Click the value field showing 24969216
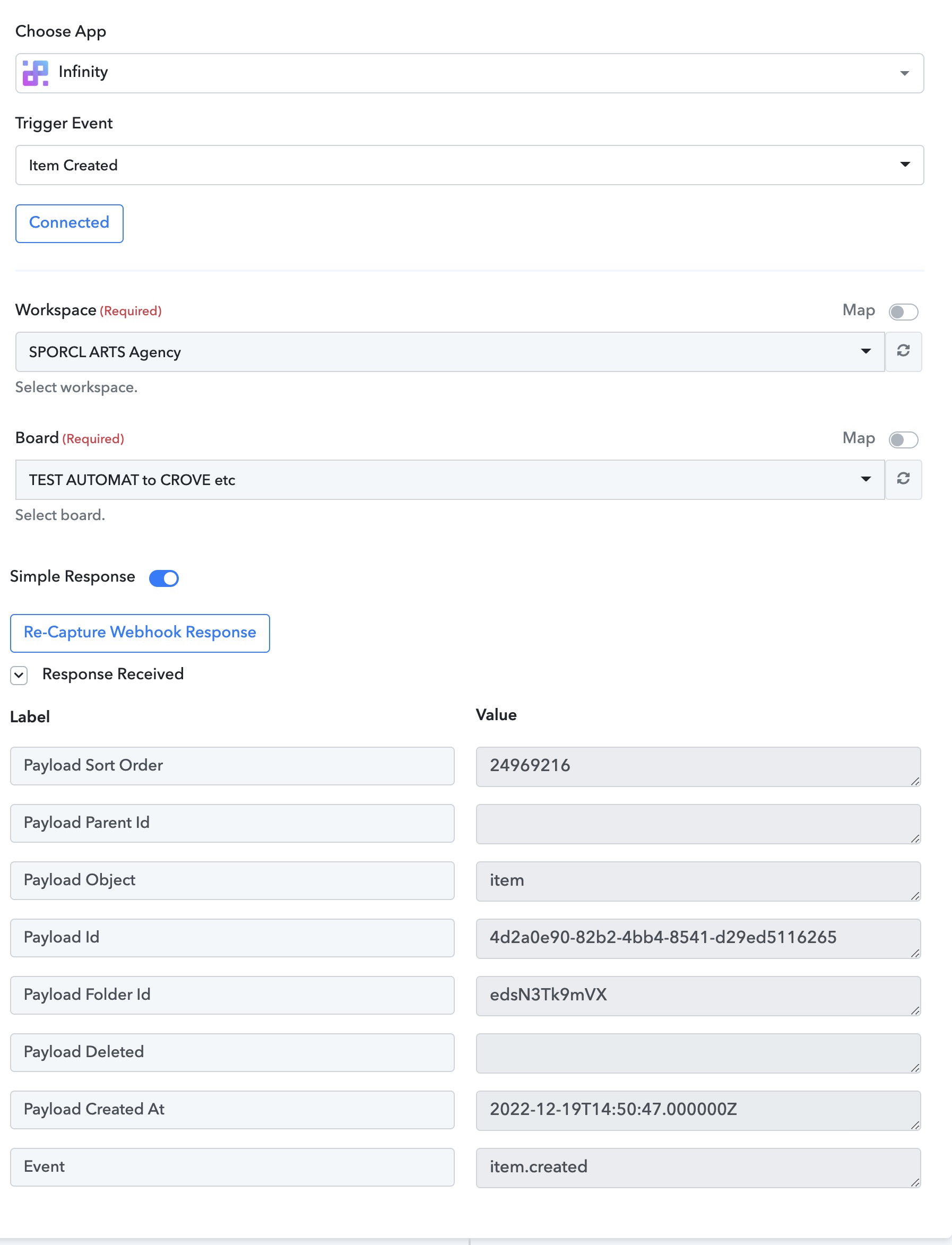 point(698,766)
